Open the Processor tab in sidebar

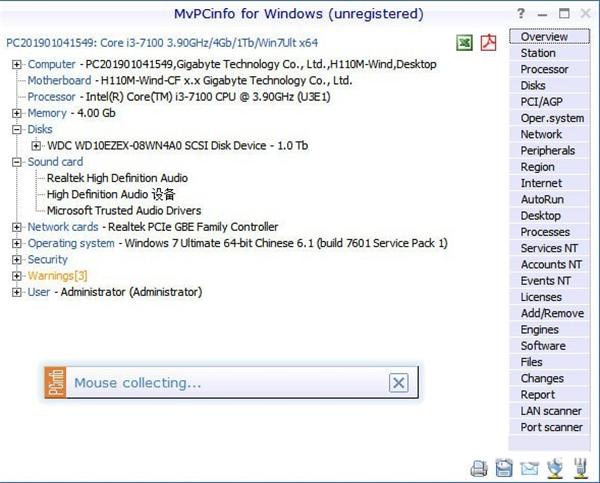point(549,69)
